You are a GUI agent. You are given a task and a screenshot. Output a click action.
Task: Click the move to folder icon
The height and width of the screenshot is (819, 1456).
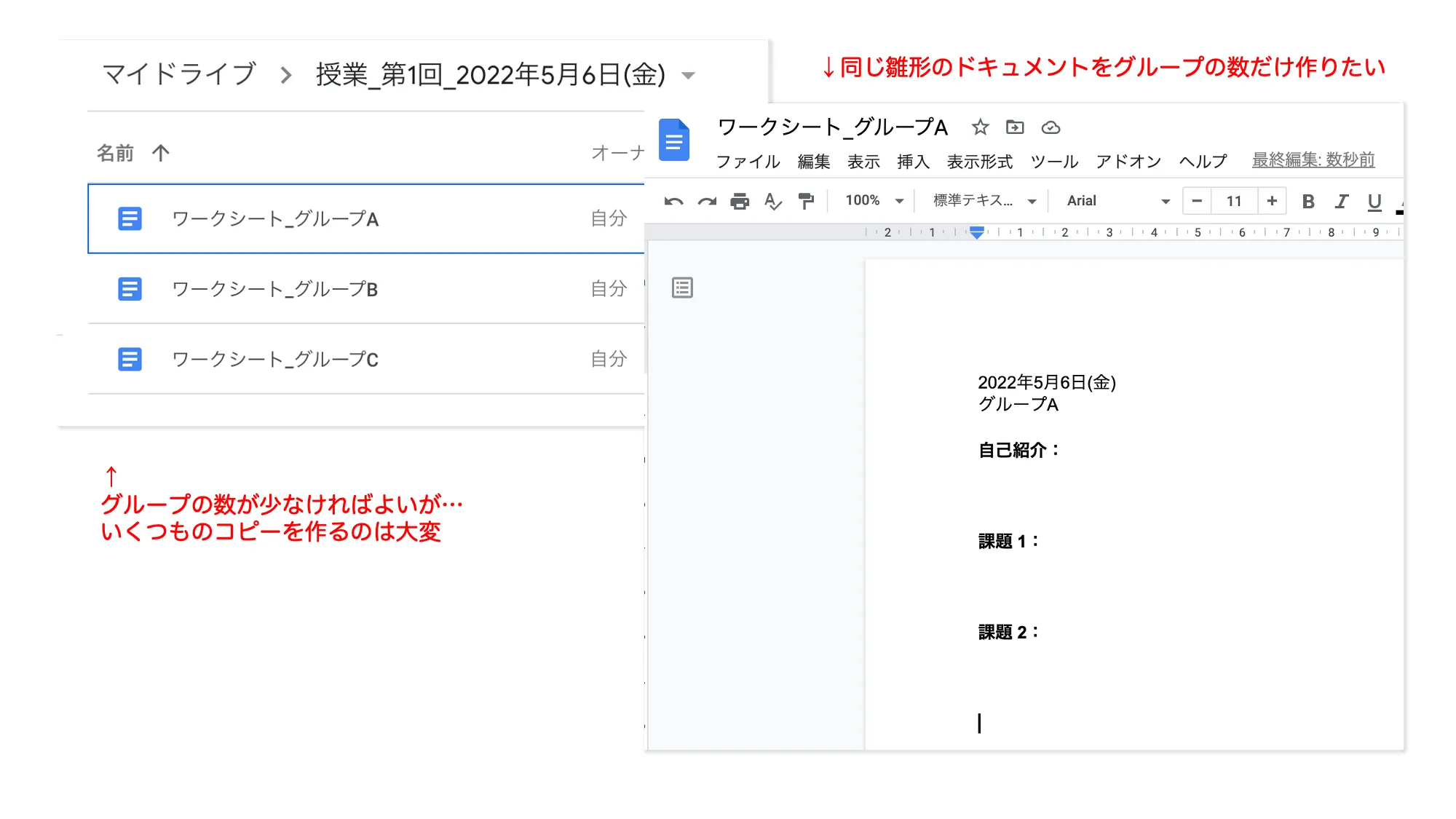(1015, 127)
